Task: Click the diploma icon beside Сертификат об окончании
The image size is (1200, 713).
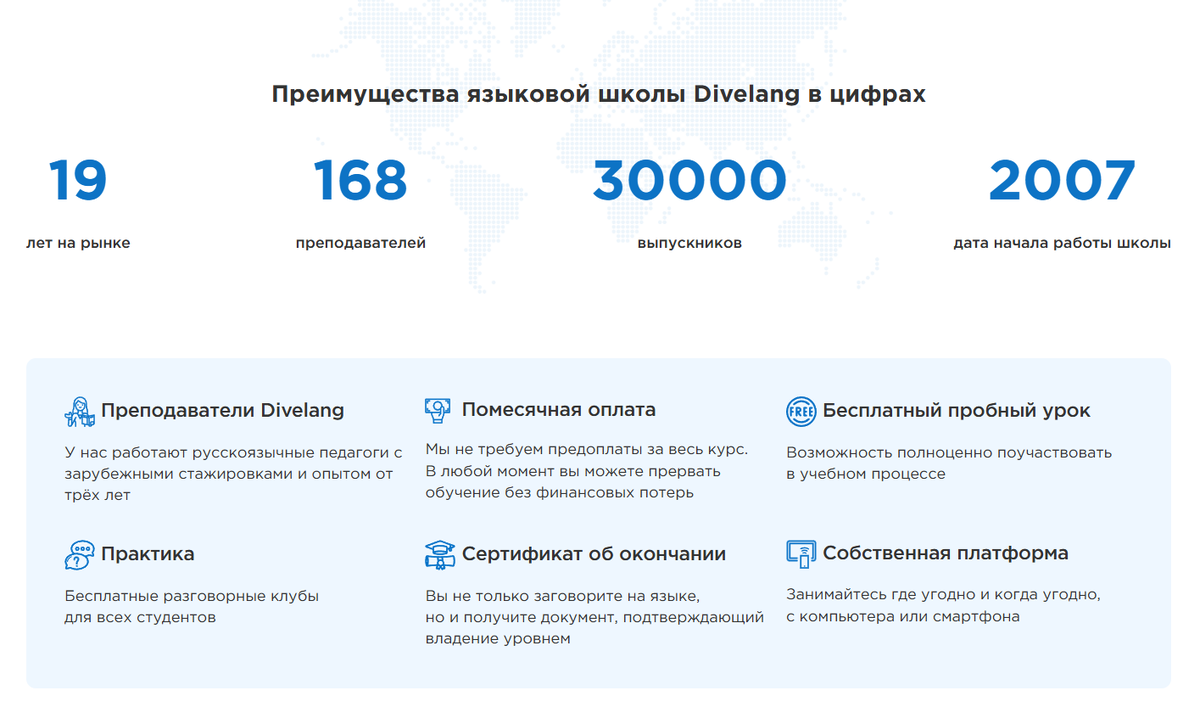Action: point(439,554)
